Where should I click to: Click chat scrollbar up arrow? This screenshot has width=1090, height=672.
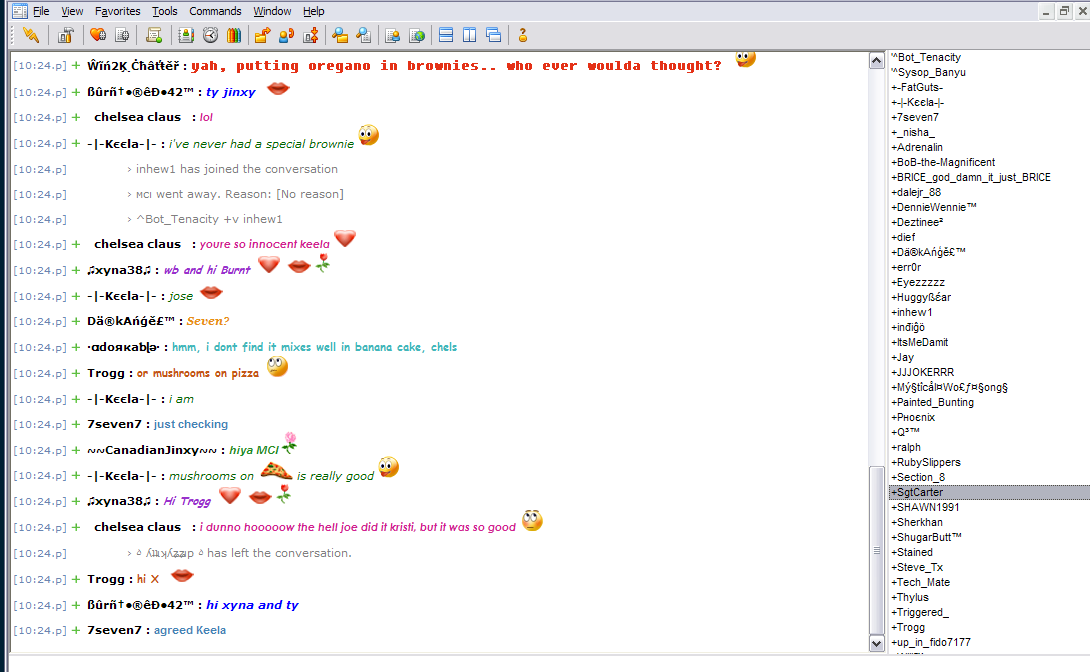click(877, 61)
